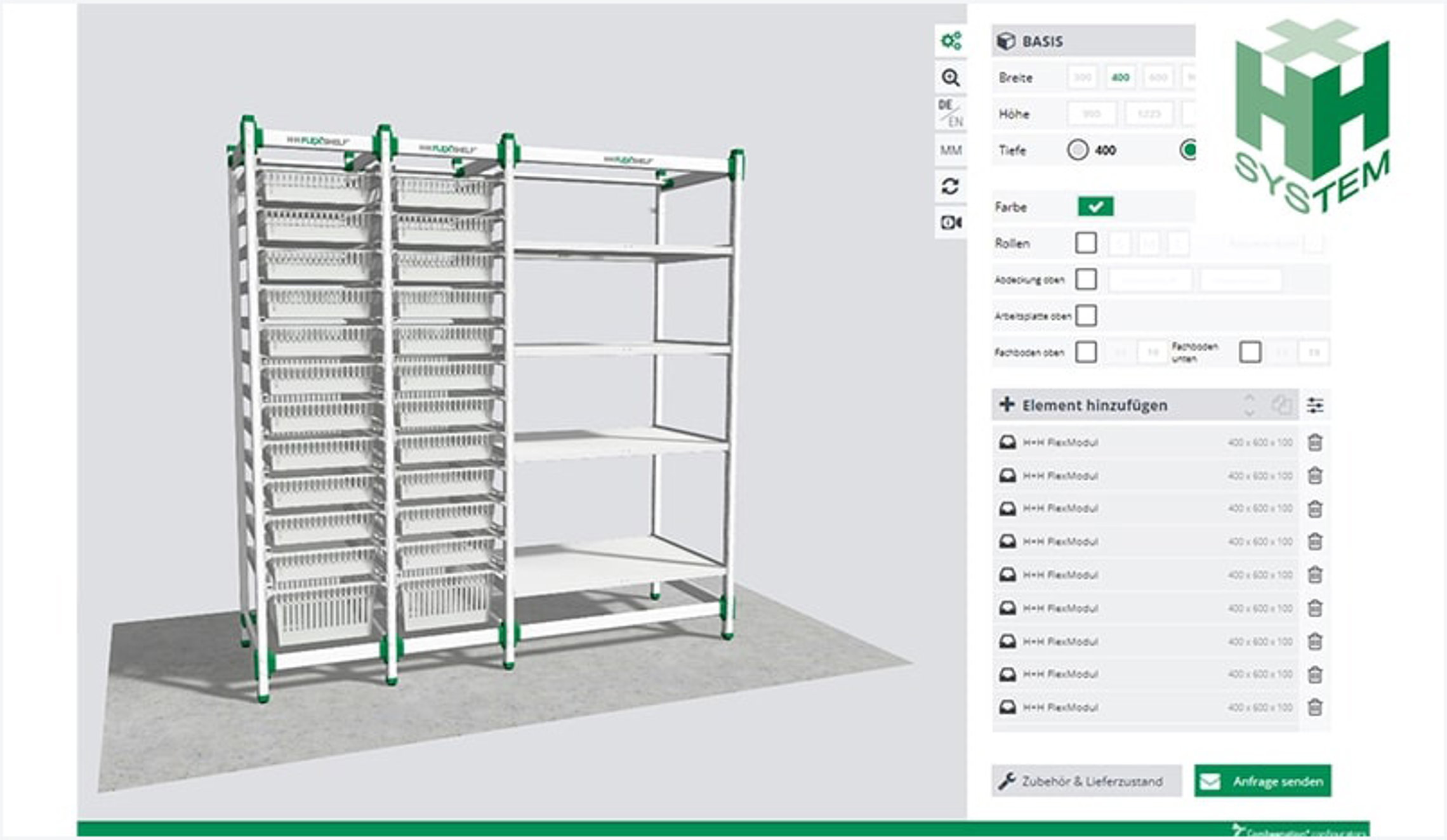Image resolution: width=1447 pixels, height=840 pixels.
Task: Delete the first H+H FlexModul entry
Action: pos(1315,442)
